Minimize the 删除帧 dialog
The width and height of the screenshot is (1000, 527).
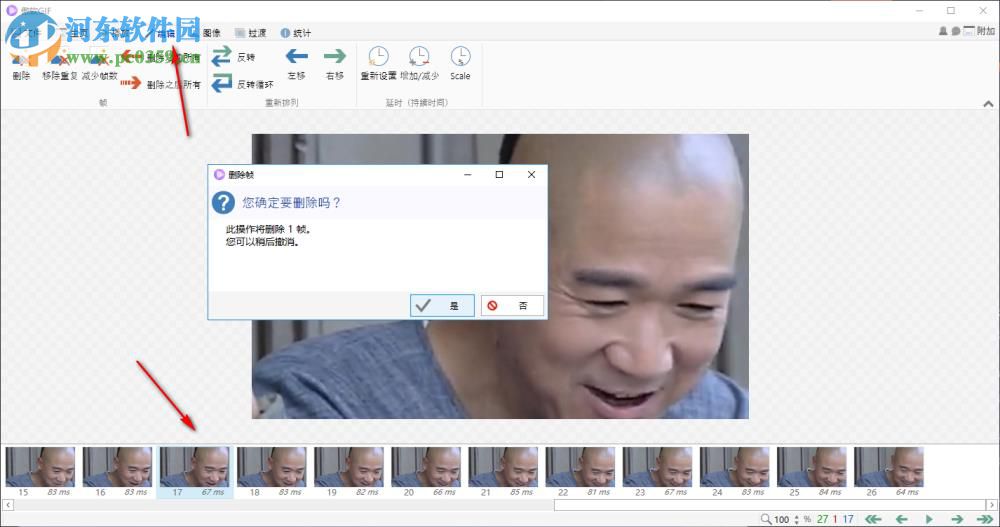click(x=467, y=174)
